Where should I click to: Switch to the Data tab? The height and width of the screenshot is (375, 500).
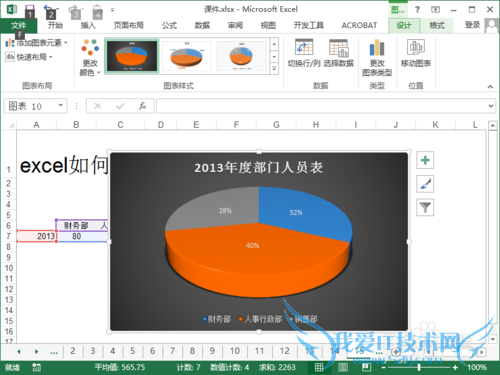click(202, 25)
